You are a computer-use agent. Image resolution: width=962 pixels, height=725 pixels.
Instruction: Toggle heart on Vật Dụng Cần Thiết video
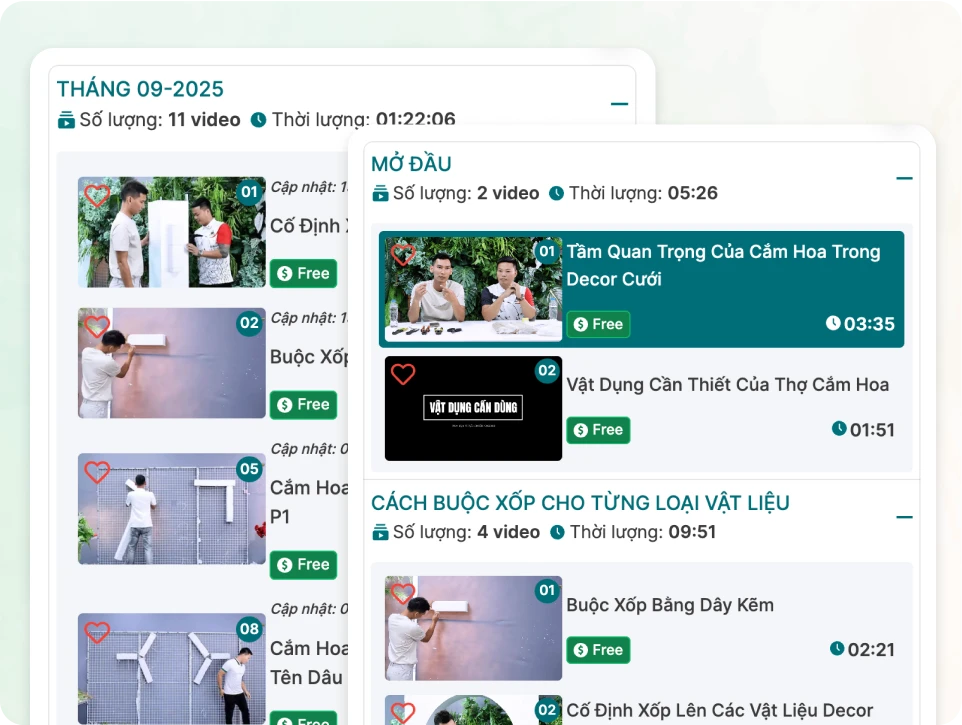tap(403, 374)
